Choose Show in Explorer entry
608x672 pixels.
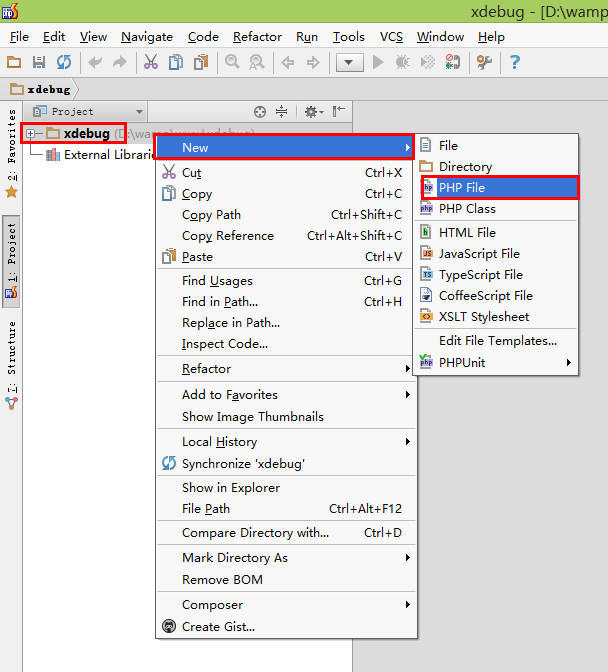(286, 488)
